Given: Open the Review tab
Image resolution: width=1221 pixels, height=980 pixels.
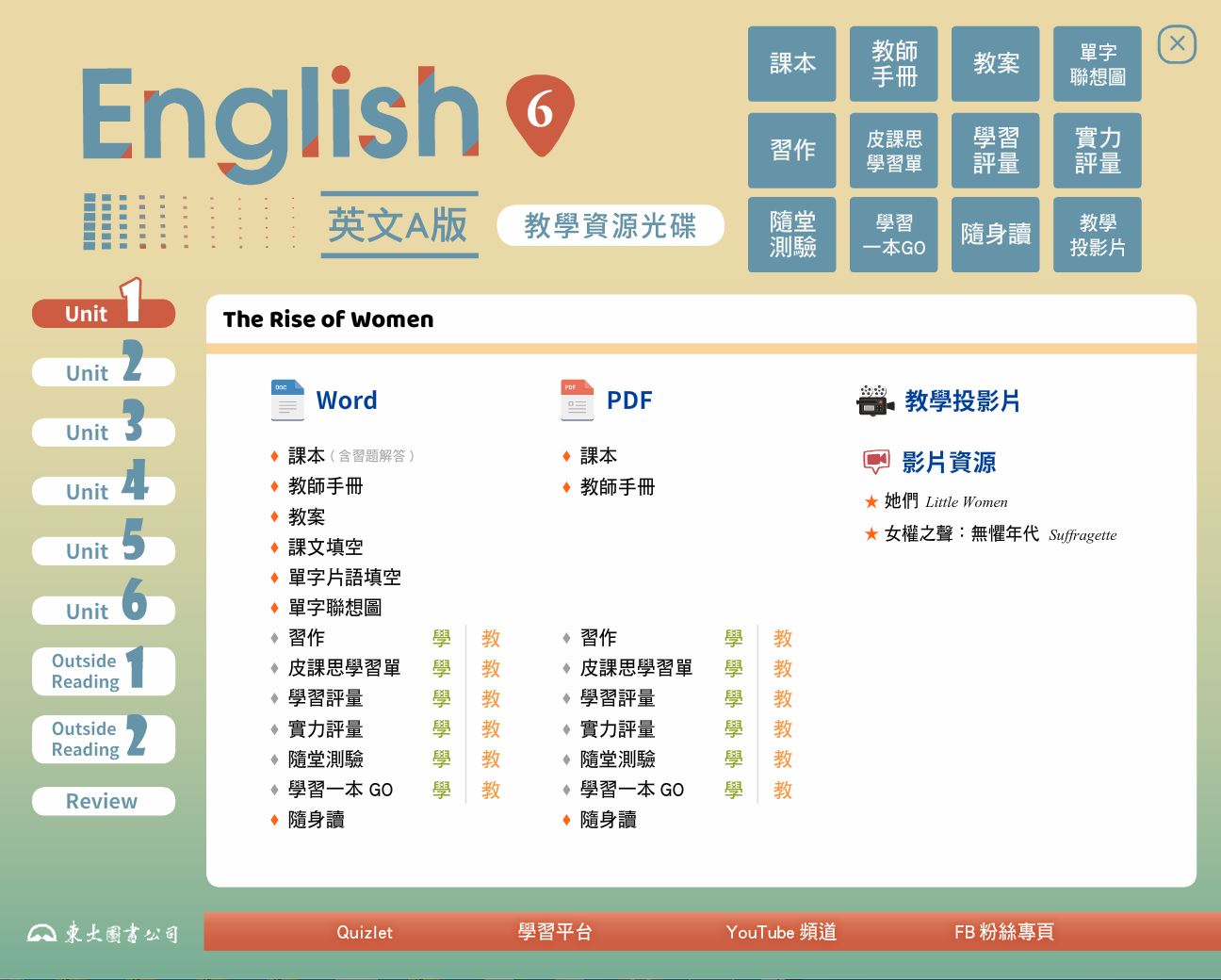Looking at the screenshot, I should tap(104, 801).
